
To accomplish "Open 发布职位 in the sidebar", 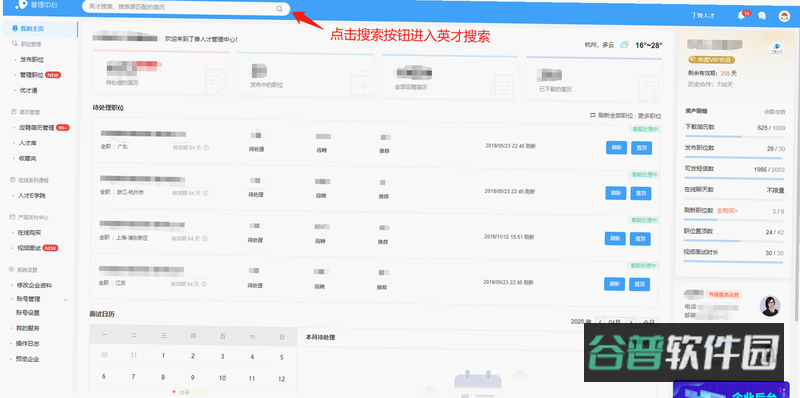I will (x=32, y=60).
